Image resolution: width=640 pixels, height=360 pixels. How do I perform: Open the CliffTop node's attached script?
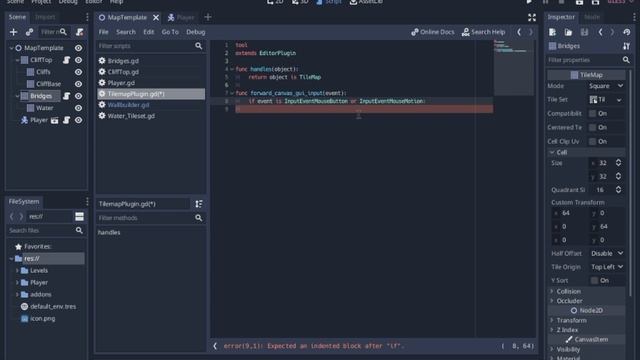click(66, 60)
